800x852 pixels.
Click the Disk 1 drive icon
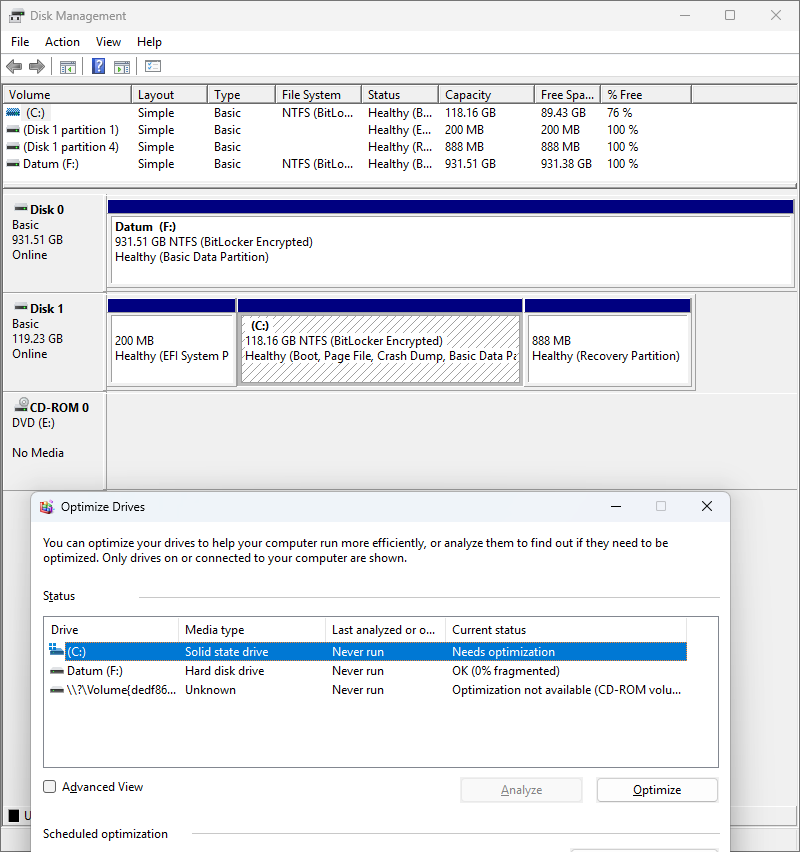pos(21,307)
